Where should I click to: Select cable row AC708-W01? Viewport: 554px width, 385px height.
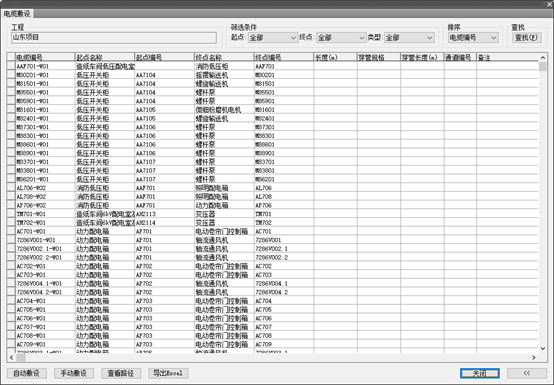tap(272, 336)
